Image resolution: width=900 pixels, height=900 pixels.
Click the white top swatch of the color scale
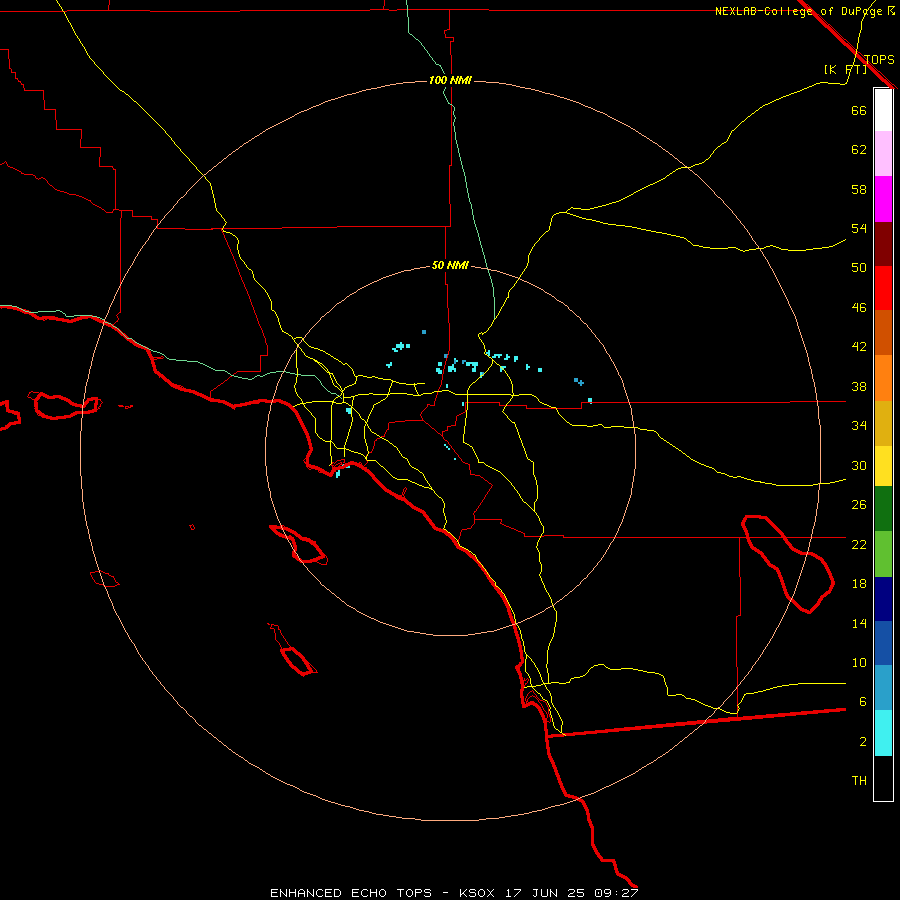(x=883, y=110)
